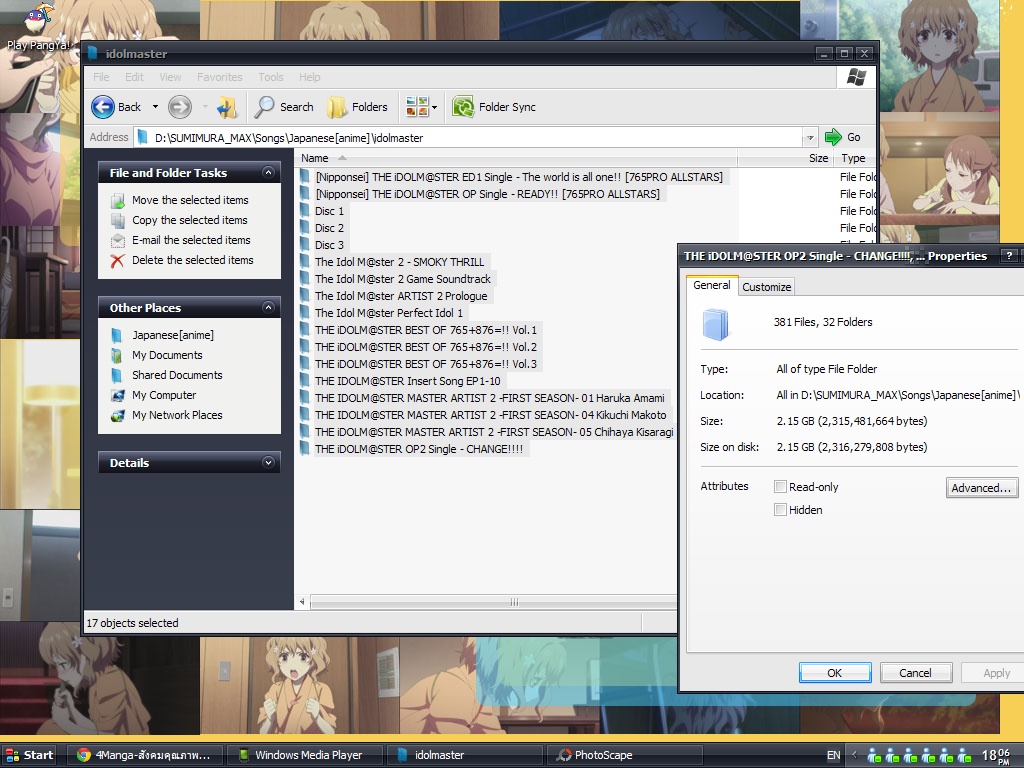
Task: Open Advanced attributes settings
Action: tap(981, 488)
